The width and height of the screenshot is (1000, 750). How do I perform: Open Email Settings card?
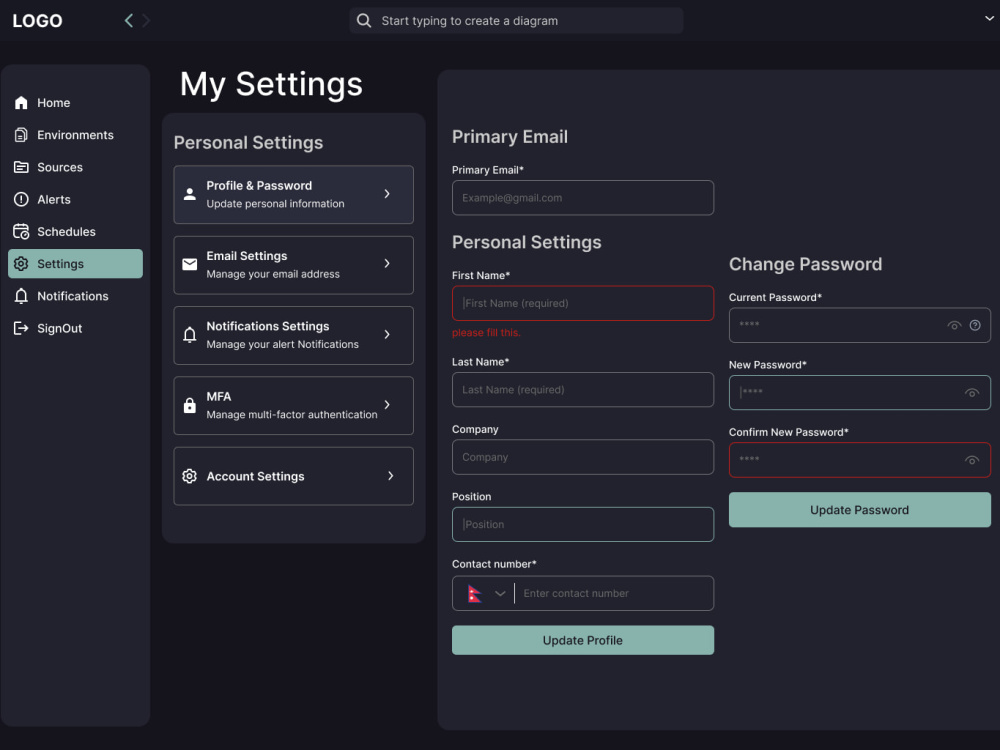click(x=293, y=265)
